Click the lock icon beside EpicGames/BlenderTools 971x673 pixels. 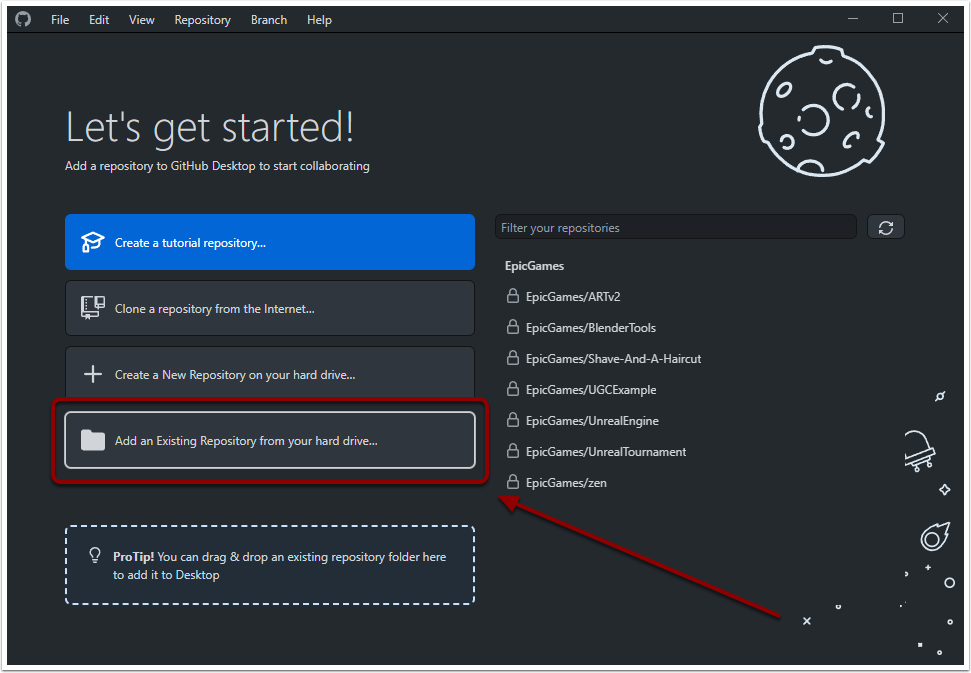click(513, 327)
